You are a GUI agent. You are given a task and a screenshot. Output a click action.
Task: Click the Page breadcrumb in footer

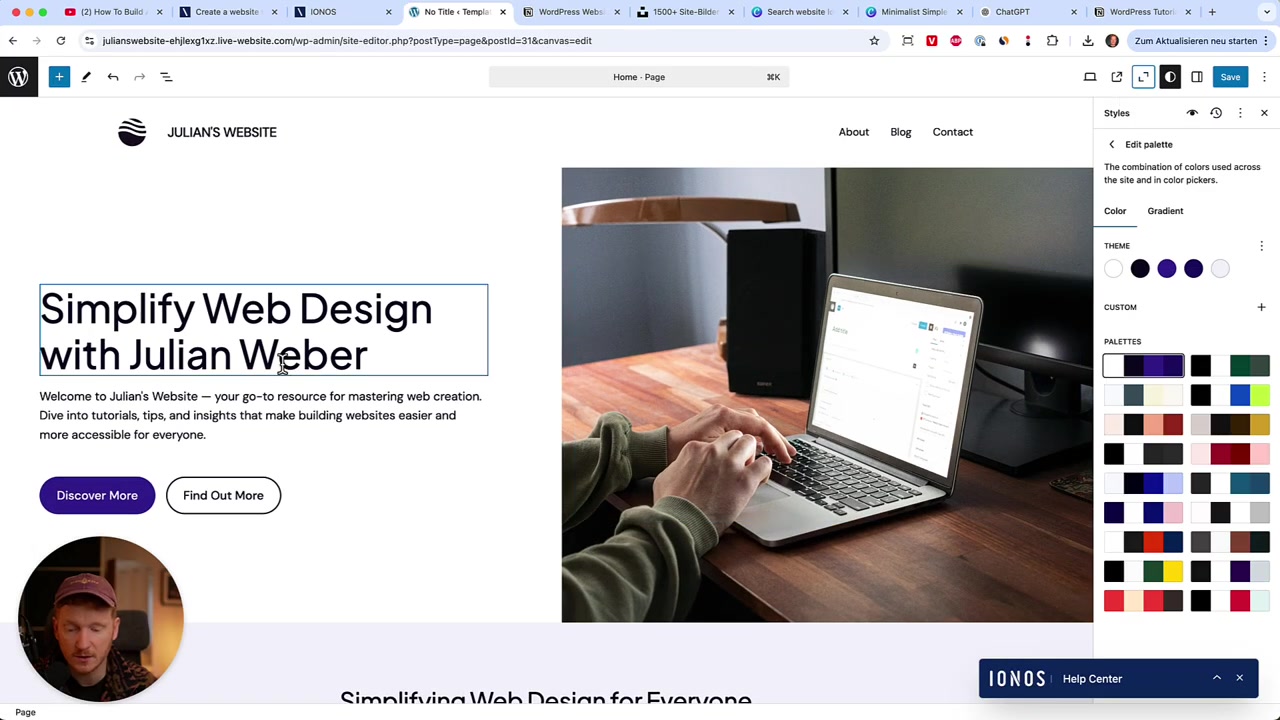coord(25,712)
